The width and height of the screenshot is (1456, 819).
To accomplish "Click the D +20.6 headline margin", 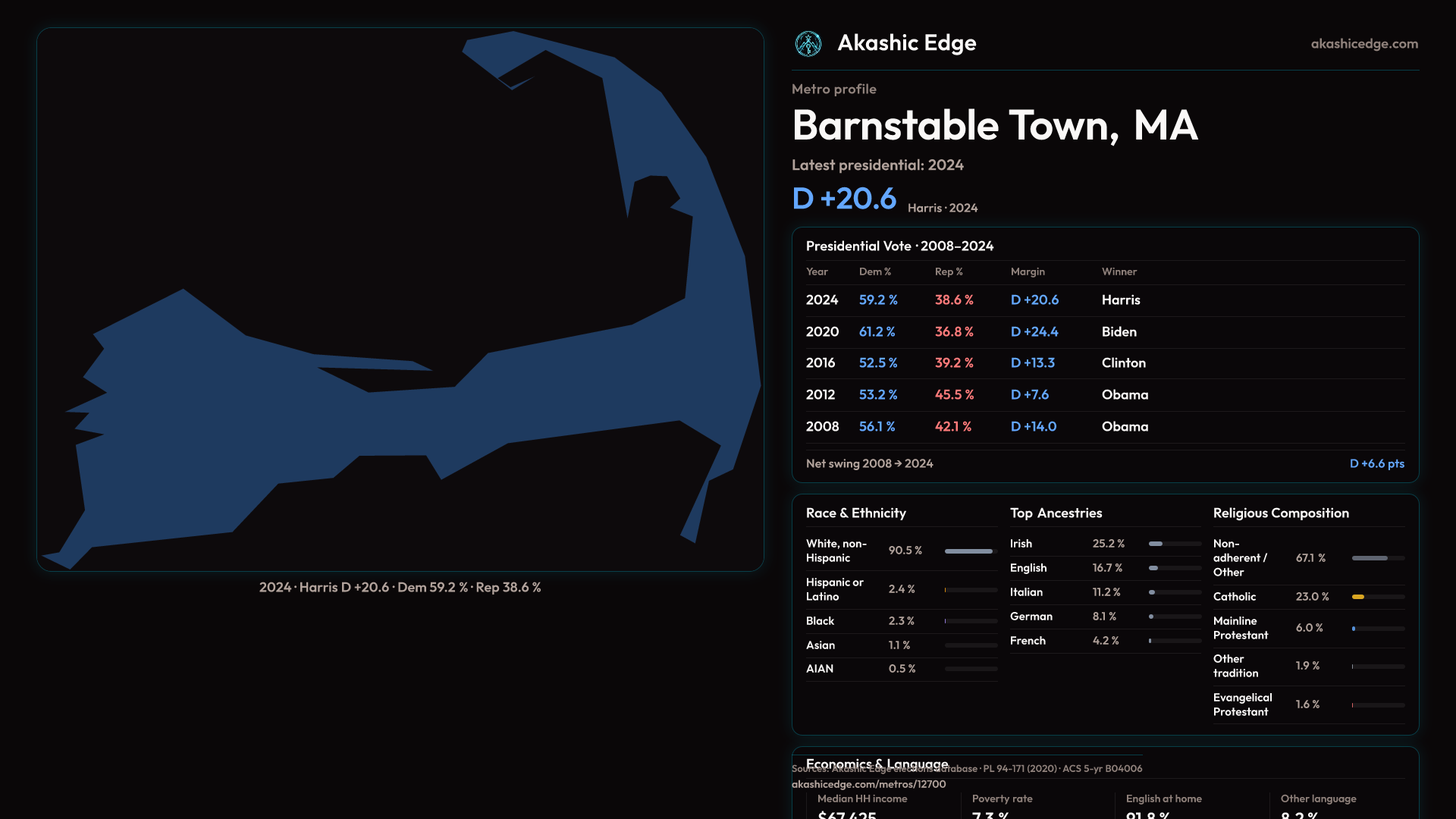I will pos(843,199).
